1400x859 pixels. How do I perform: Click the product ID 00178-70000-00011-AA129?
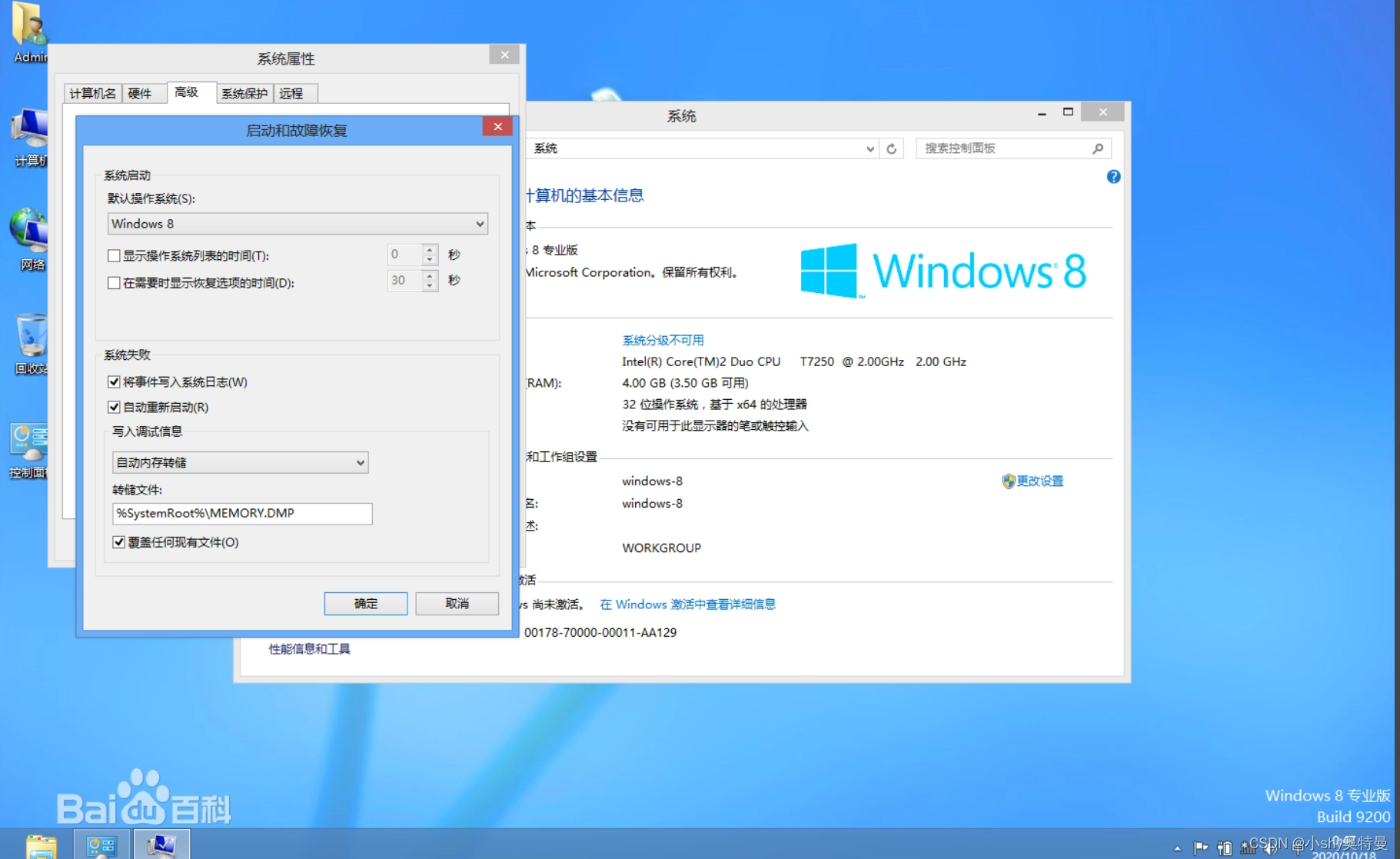point(600,632)
